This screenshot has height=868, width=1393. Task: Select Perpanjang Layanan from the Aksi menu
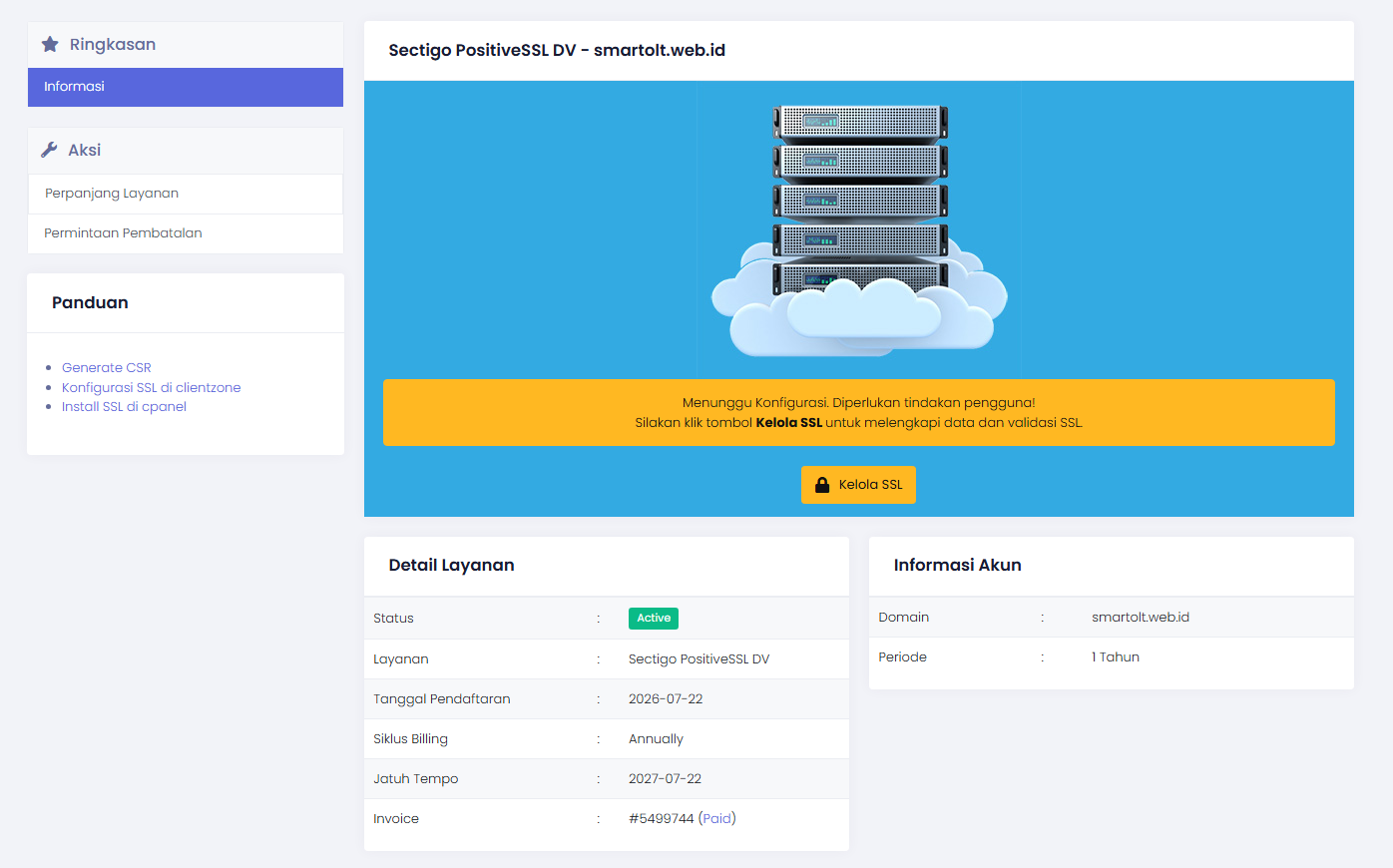[186, 194]
